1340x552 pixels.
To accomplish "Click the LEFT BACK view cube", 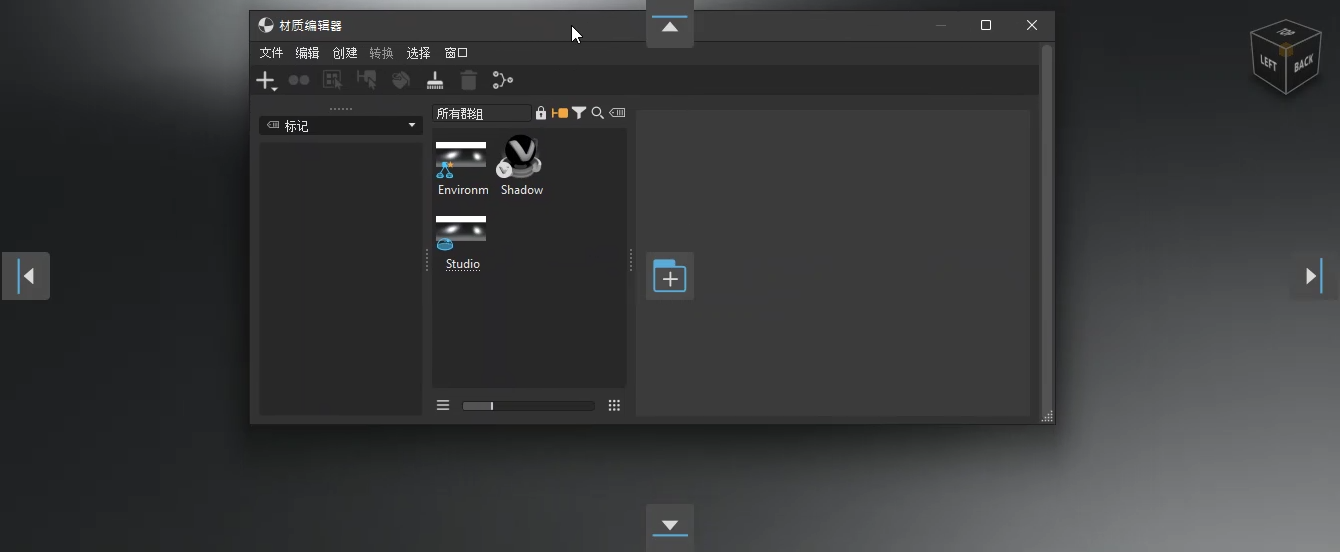I will [1286, 57].
